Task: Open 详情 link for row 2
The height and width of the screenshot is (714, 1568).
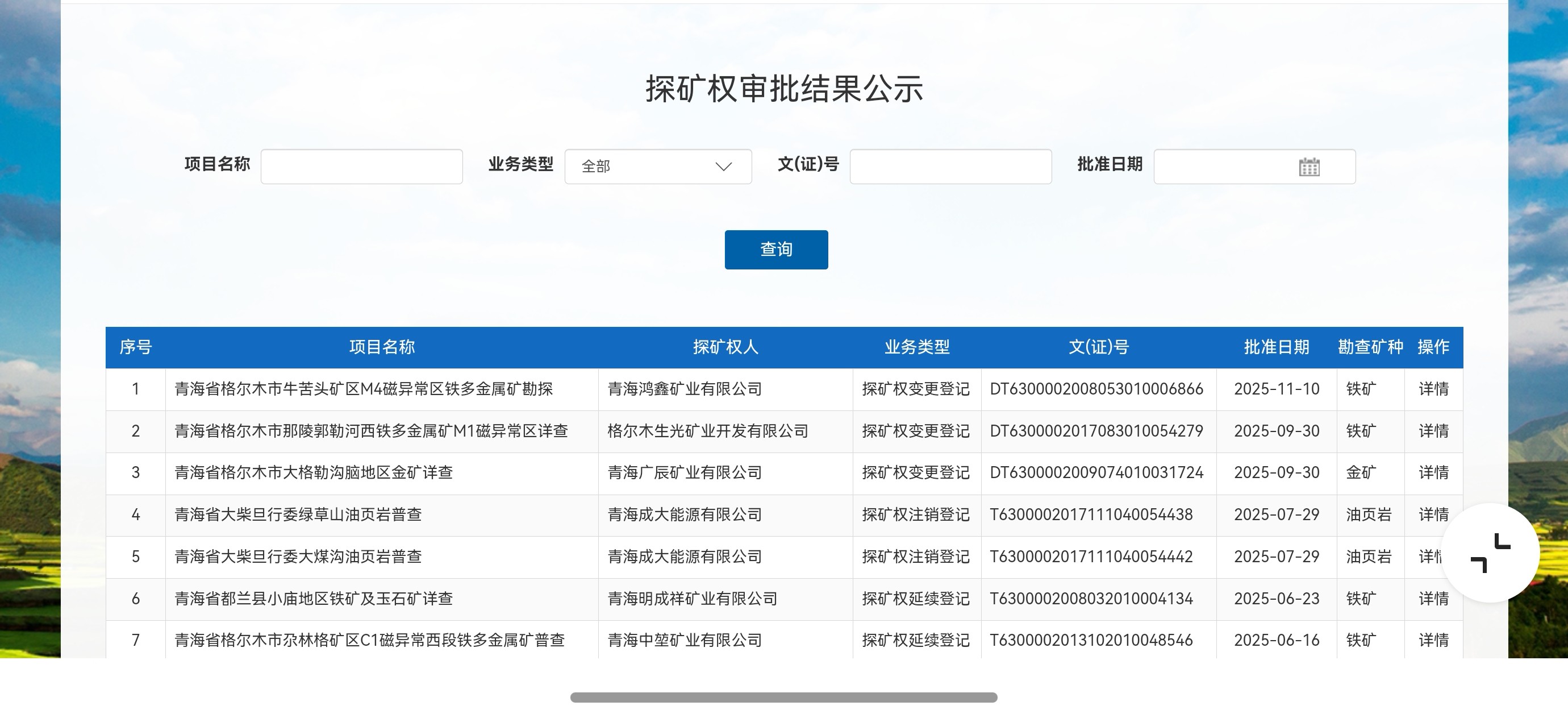Action: [x=1433, y=431]
